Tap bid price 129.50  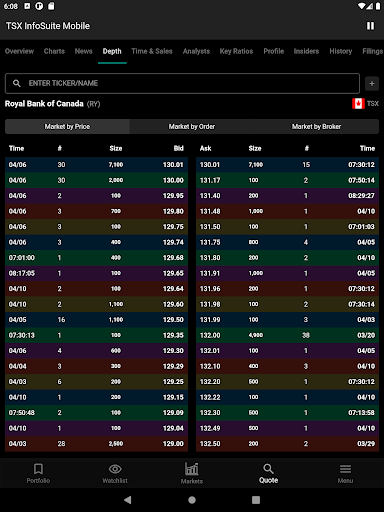[x=173, y=320]
